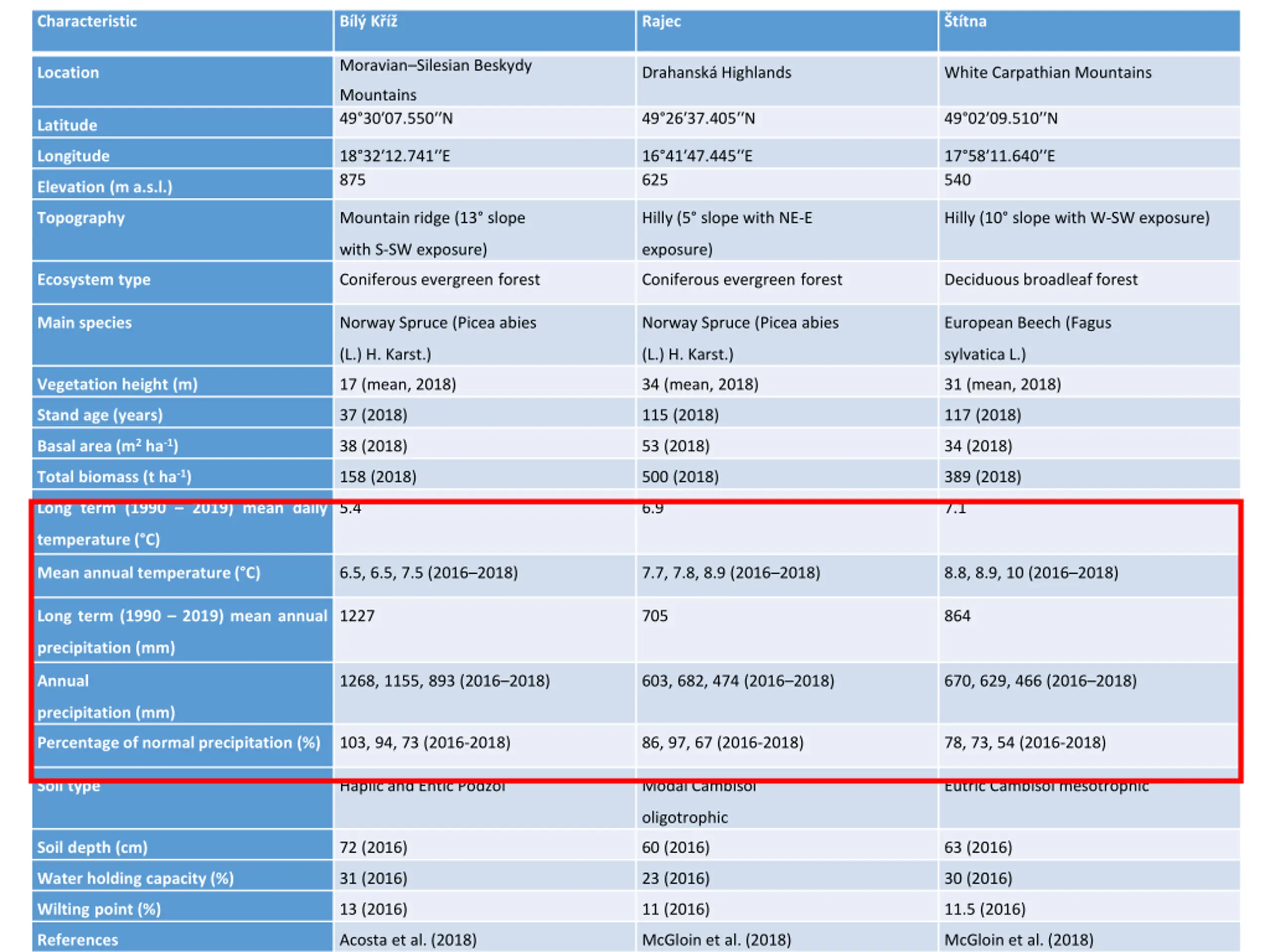Click the 'Ecosystem type' row label
The width and height of the screenshot is (1270, 952).
click(x=183, y=282)
